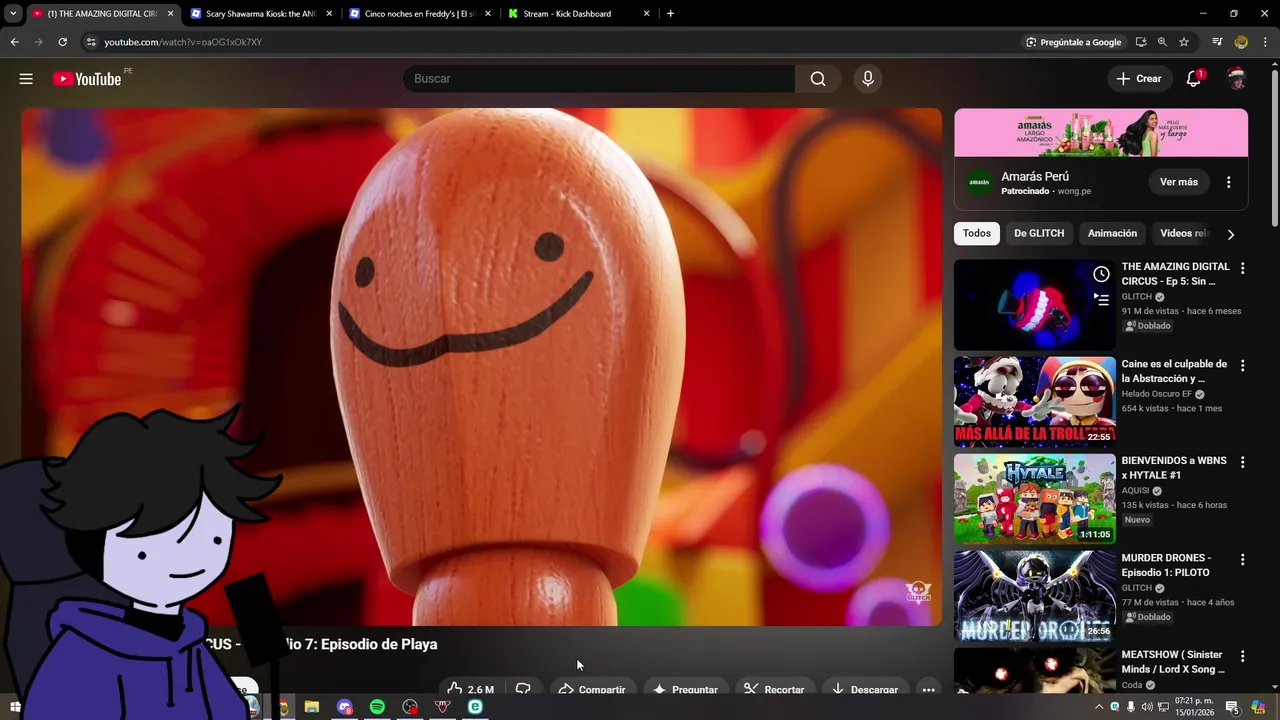
Task: Open the zoom magnifier icon in address bar
Action: click(1162, 42)
